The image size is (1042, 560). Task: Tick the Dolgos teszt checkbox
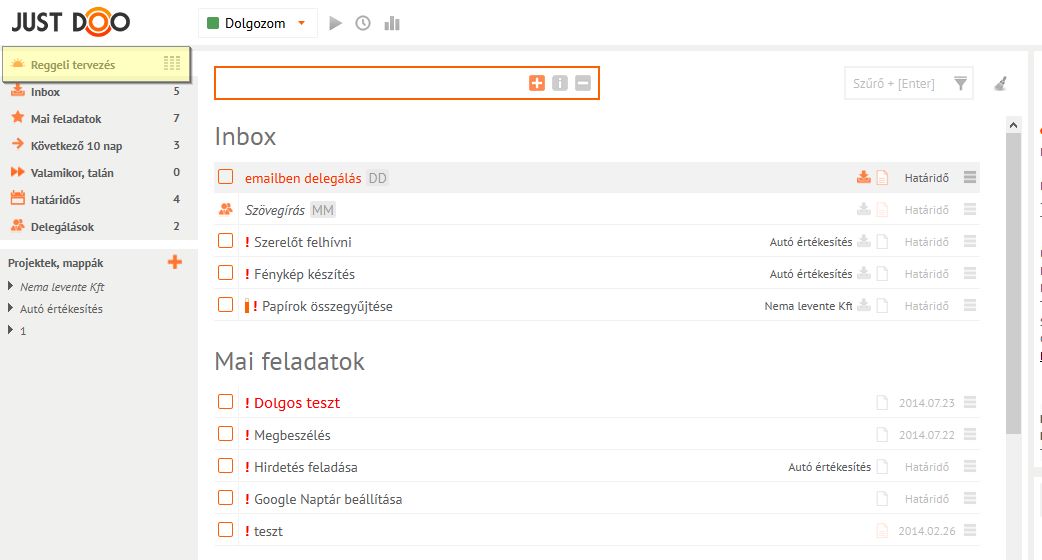pyautogui.click(x=226, y=401)
